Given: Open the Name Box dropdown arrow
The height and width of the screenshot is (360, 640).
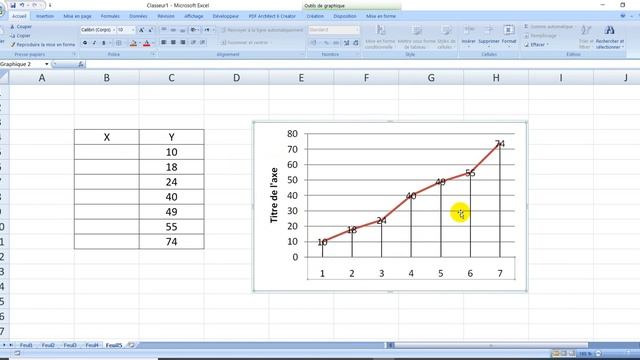Looking at the screenshot, I should pos(47,64).
